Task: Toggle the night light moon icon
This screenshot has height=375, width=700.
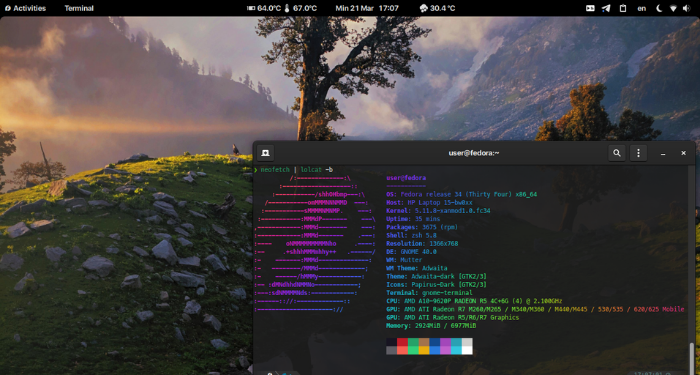Action: point(659,8)
